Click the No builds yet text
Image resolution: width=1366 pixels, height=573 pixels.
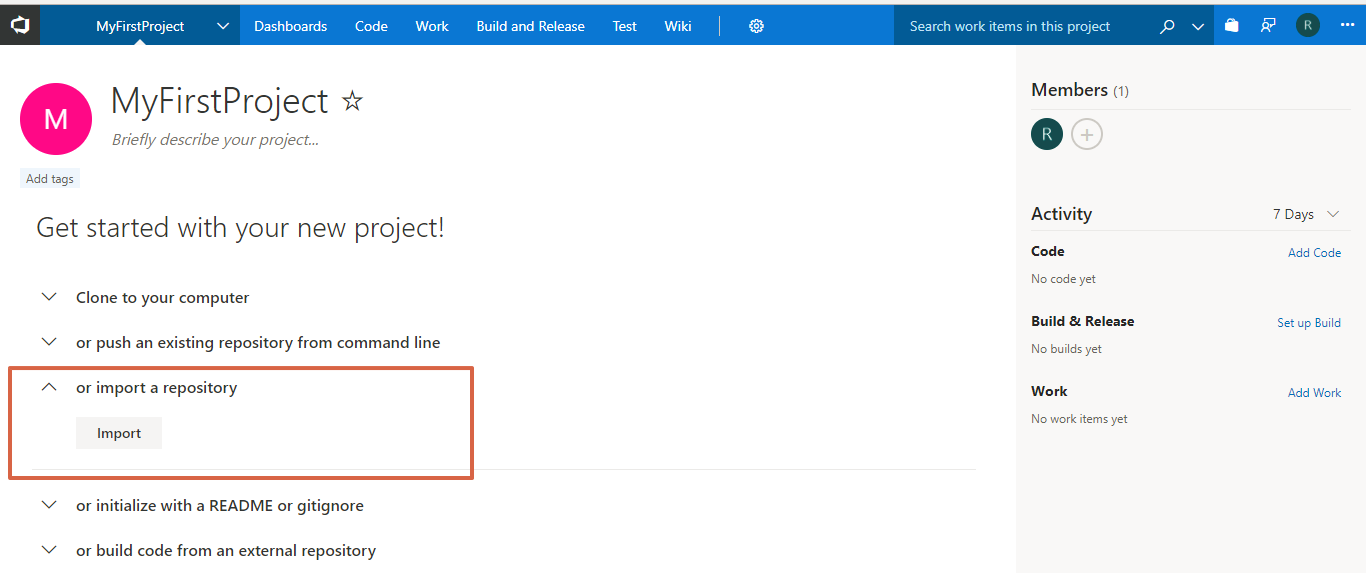1066,349
